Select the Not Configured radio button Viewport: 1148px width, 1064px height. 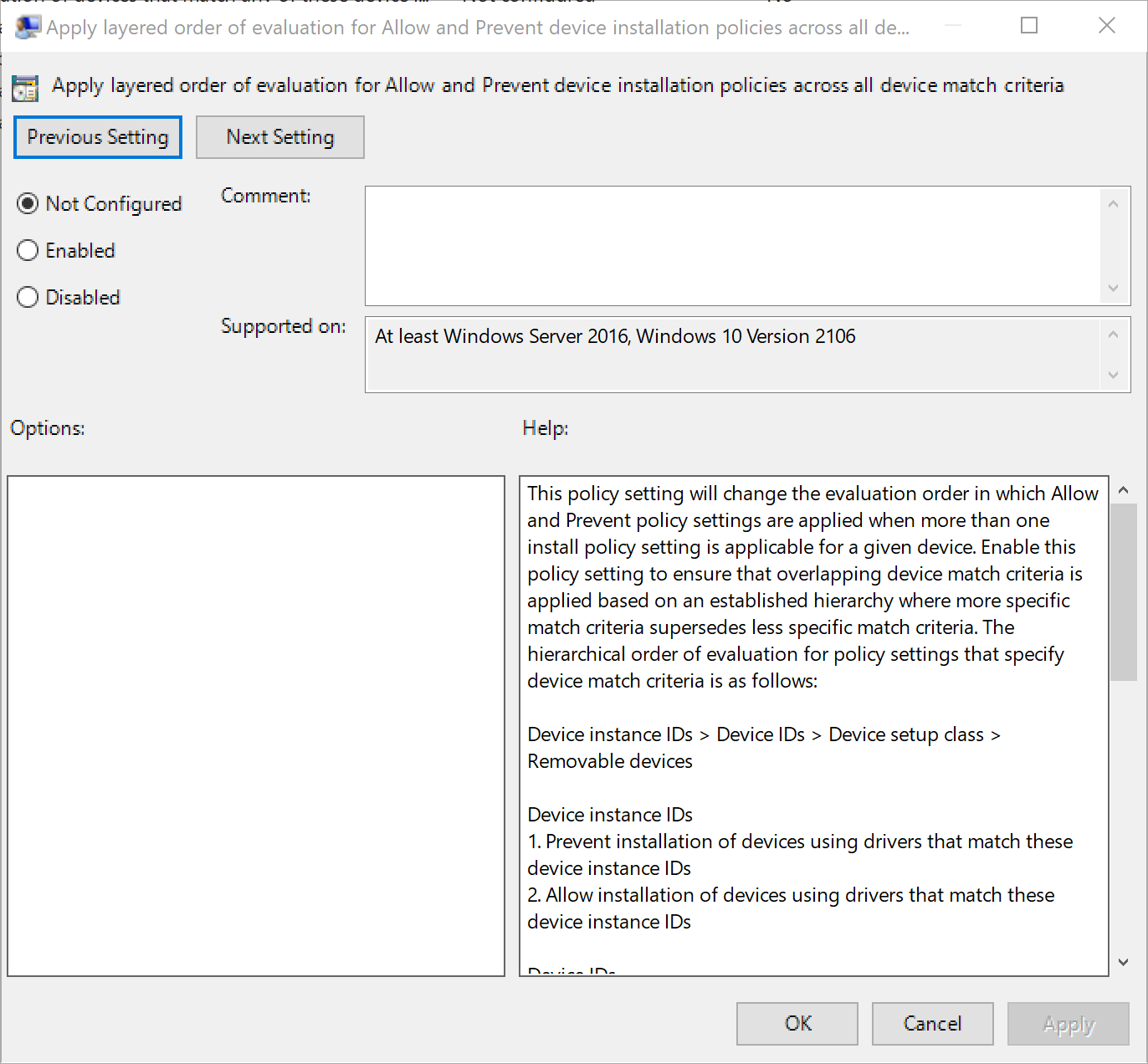[x=28, y=204]
